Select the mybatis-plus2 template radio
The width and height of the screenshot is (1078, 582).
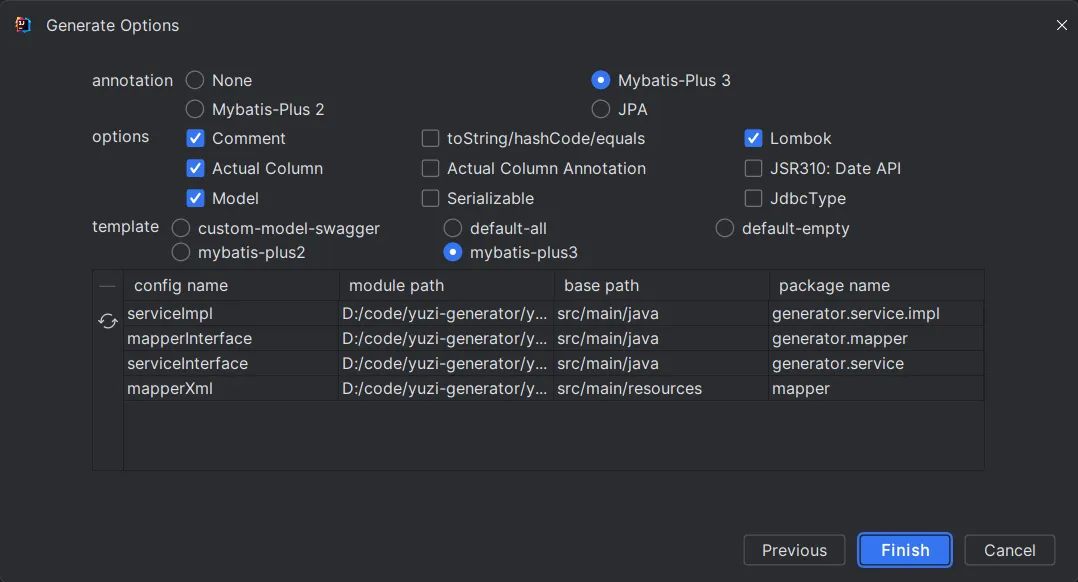coord(181,253)
